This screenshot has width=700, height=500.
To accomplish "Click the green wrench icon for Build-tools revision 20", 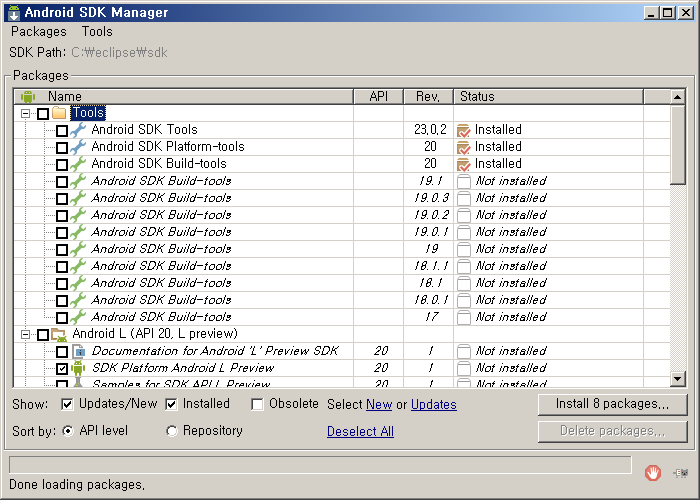I will point(78,164).
